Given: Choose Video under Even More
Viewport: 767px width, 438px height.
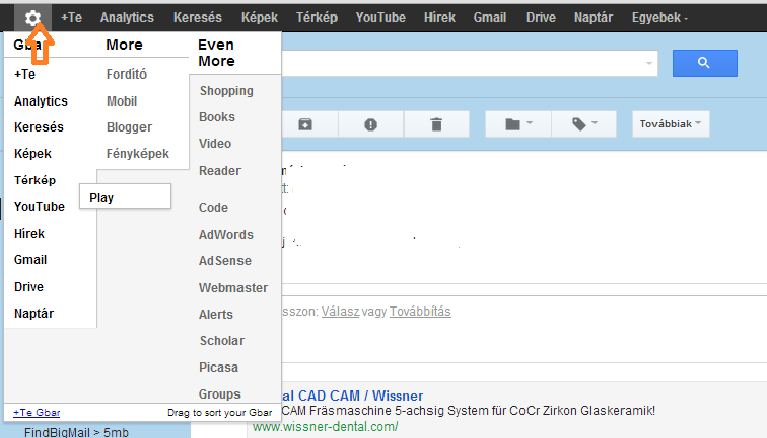Looking at the screenshot, I should (x=215, y=144).
